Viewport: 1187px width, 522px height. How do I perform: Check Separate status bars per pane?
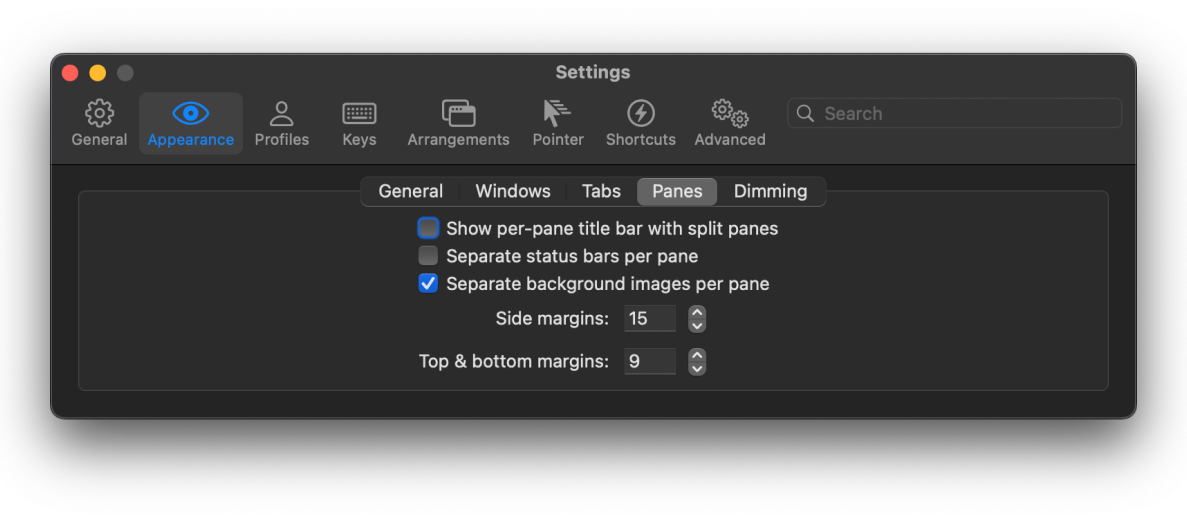(428, 256)
